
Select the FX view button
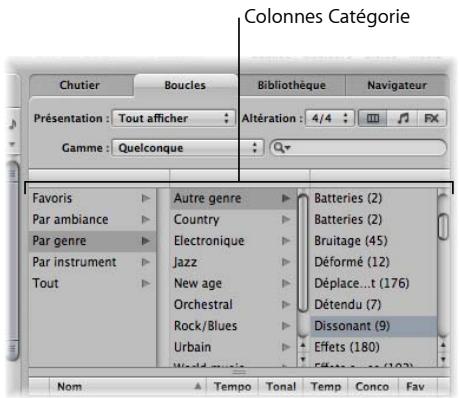(x=432, y=118)
